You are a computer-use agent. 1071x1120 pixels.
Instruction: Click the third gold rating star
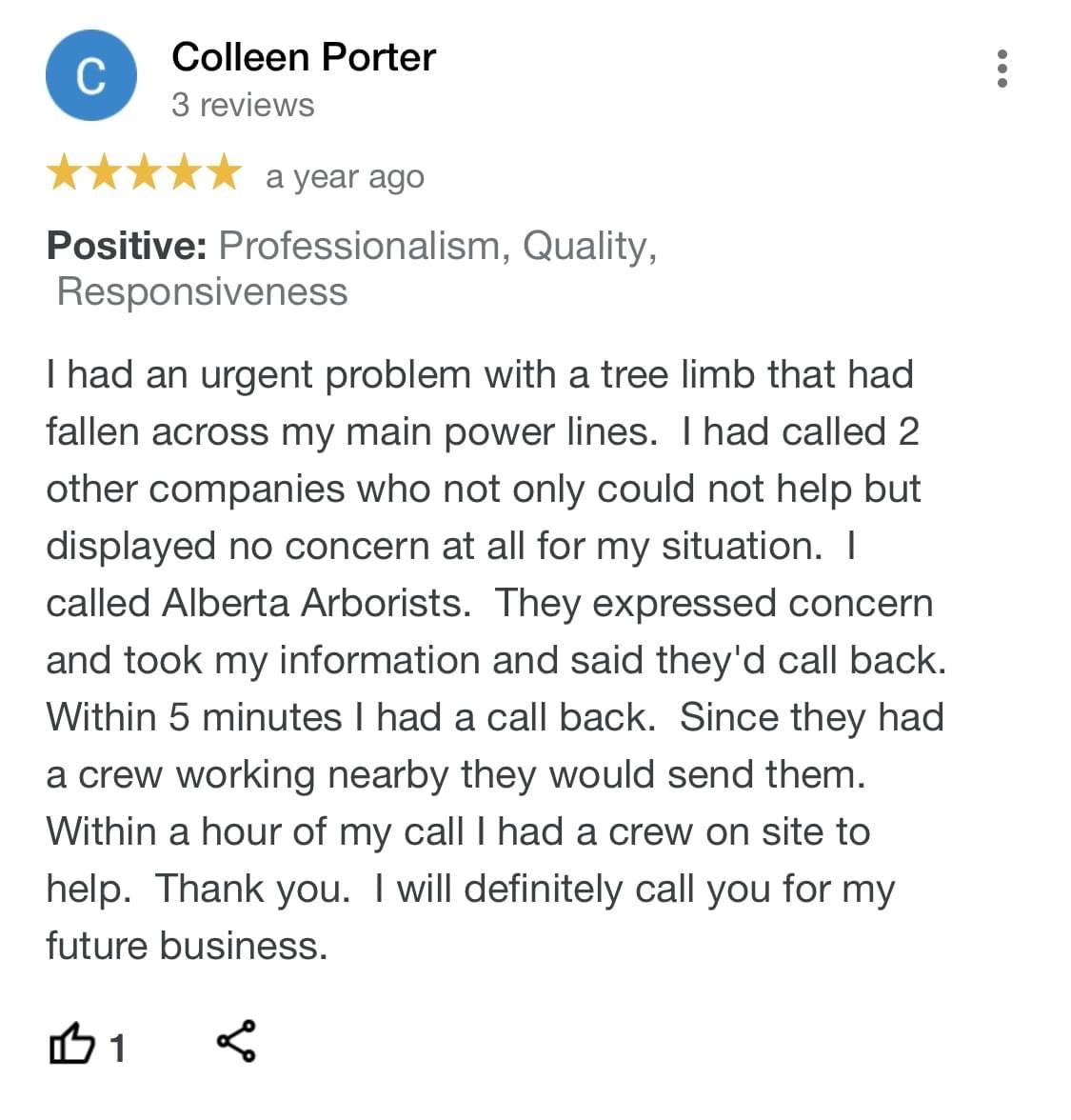tap(144, 174)
